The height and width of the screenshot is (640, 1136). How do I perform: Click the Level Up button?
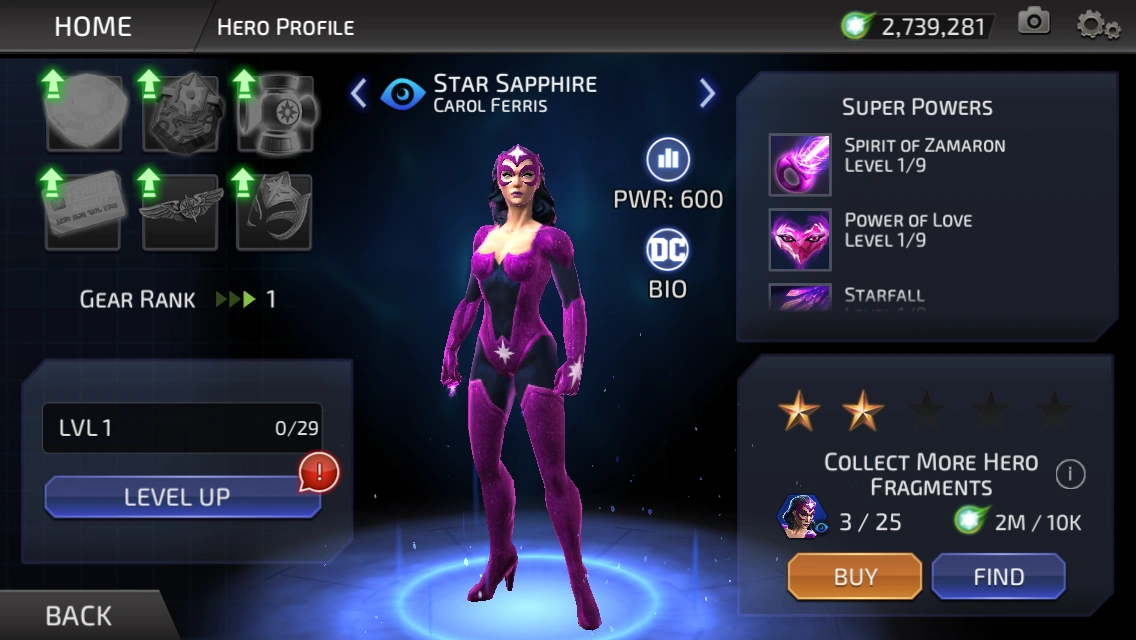183,496
